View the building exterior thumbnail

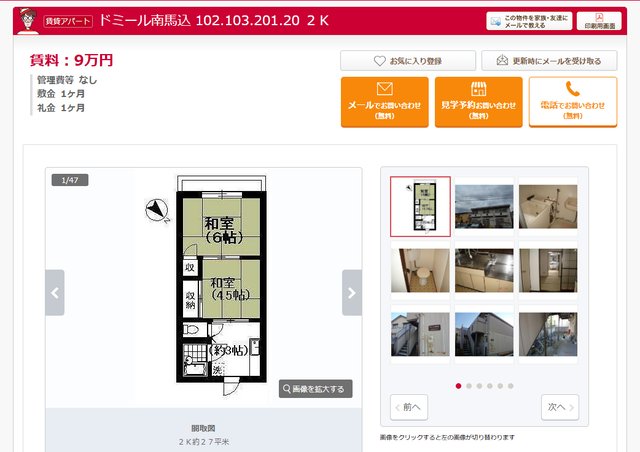(x=484, y=207)
